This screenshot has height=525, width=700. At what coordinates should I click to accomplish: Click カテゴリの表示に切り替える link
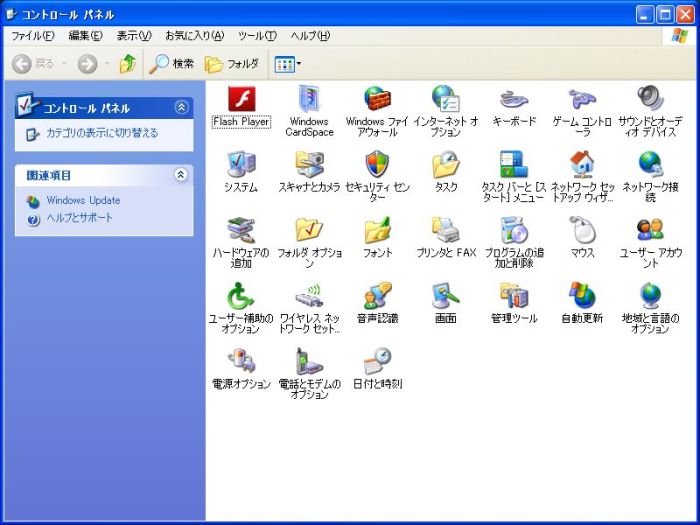(101, 133)
